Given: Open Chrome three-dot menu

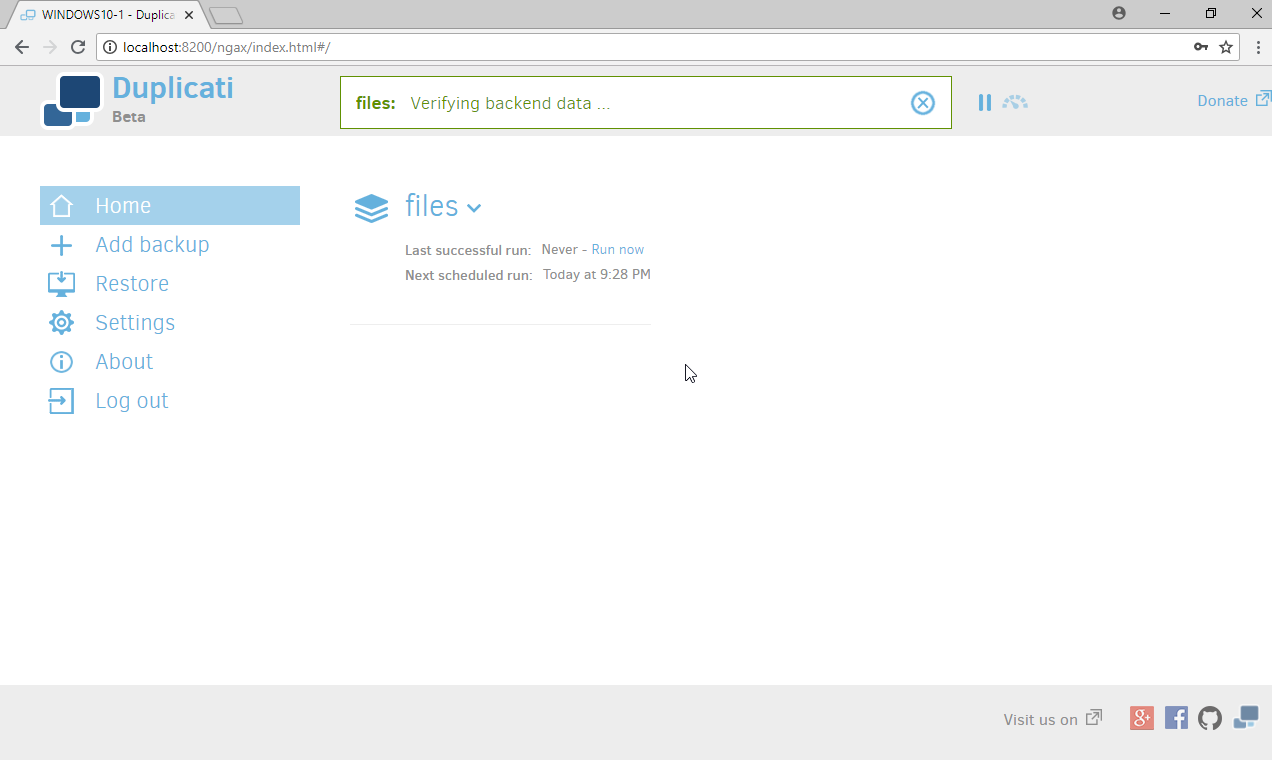Looking at the screenshot, I should click(1257, 47).
